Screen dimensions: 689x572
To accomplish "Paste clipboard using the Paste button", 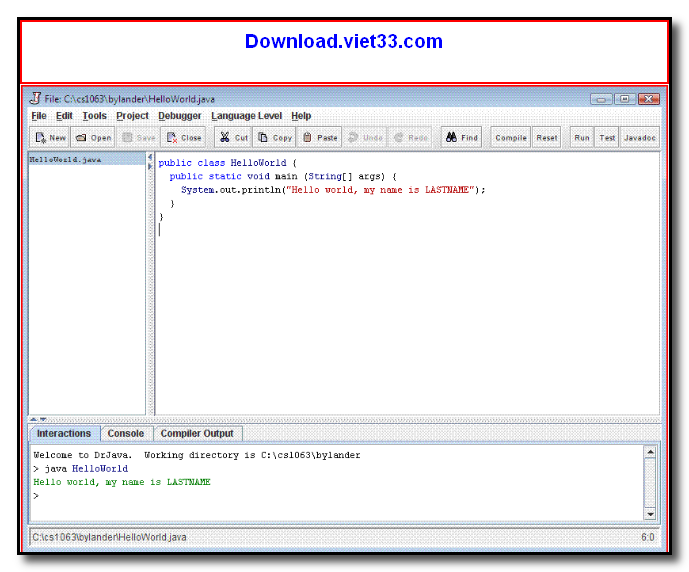I will tap(320, 138).
